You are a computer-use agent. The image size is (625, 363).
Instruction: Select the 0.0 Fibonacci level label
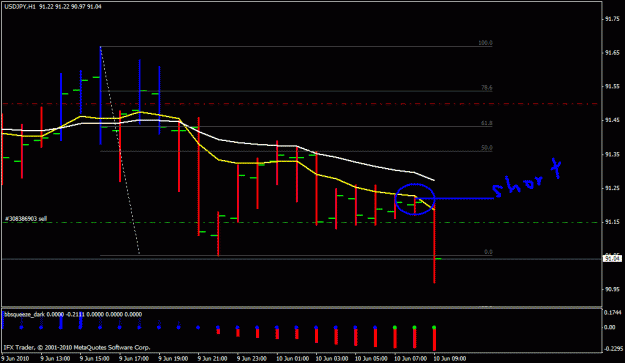click(488, 252)
